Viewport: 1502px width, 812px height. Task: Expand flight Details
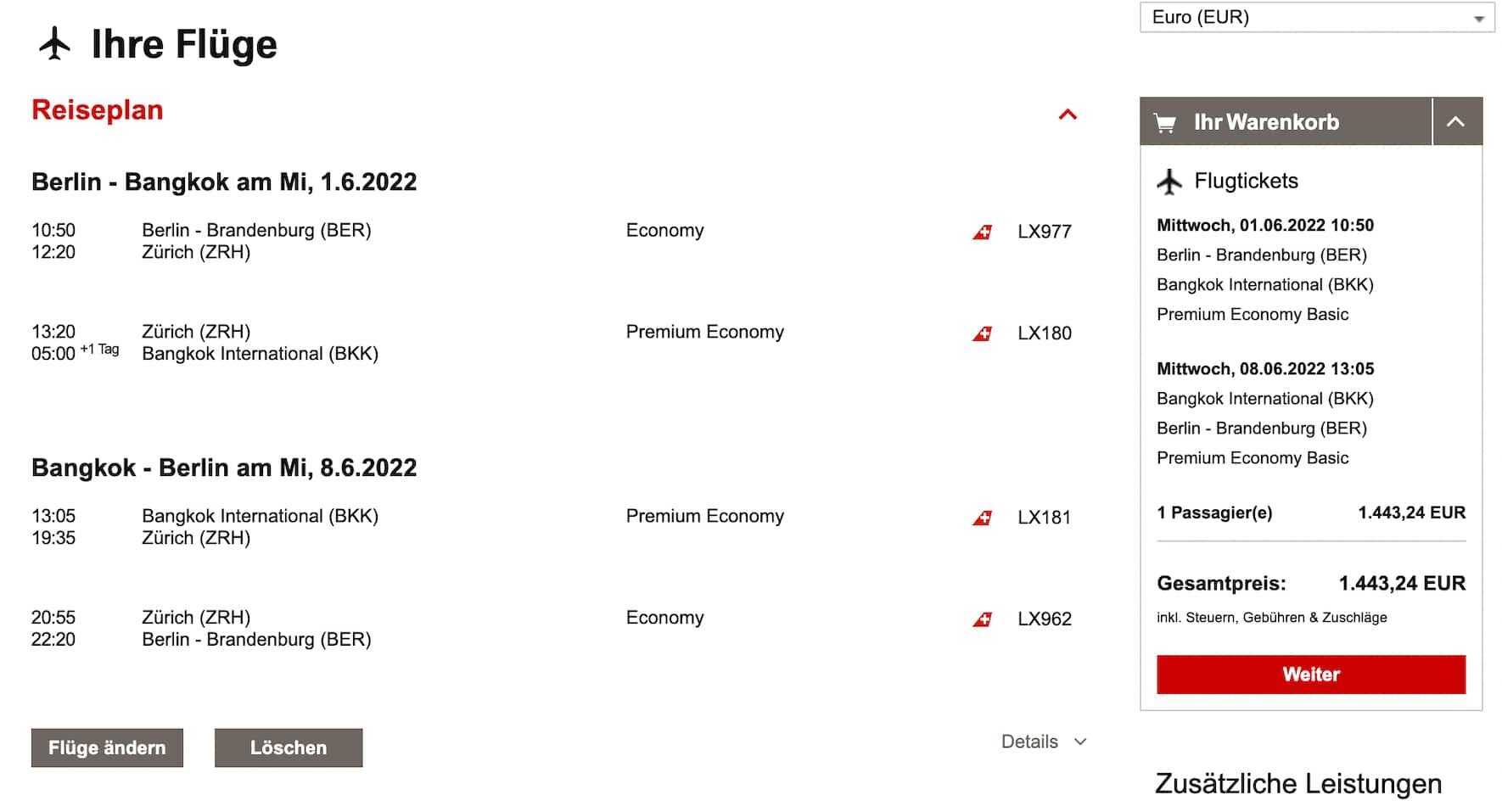1044,742
